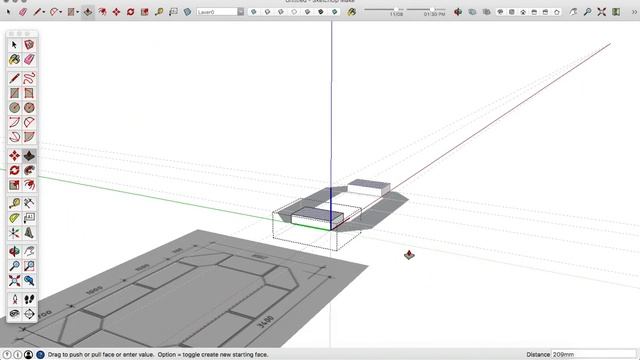
Task: Click the status bar user profile icon
Action: coord(28,355)
